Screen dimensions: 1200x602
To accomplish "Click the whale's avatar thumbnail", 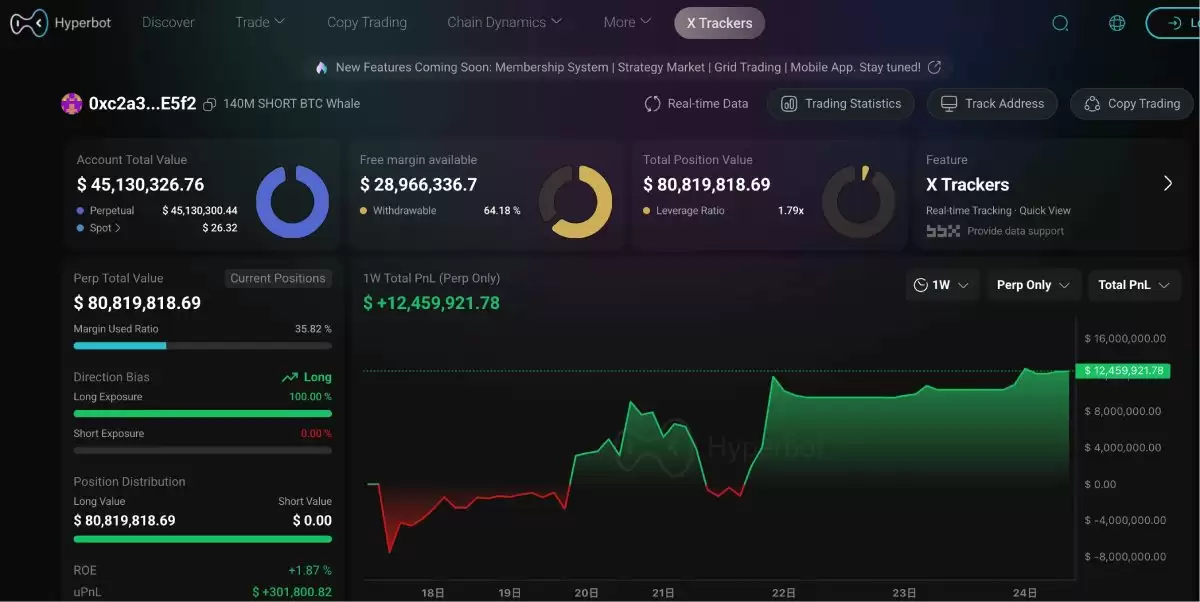I will pyautogui.click(x=71, y=103).
